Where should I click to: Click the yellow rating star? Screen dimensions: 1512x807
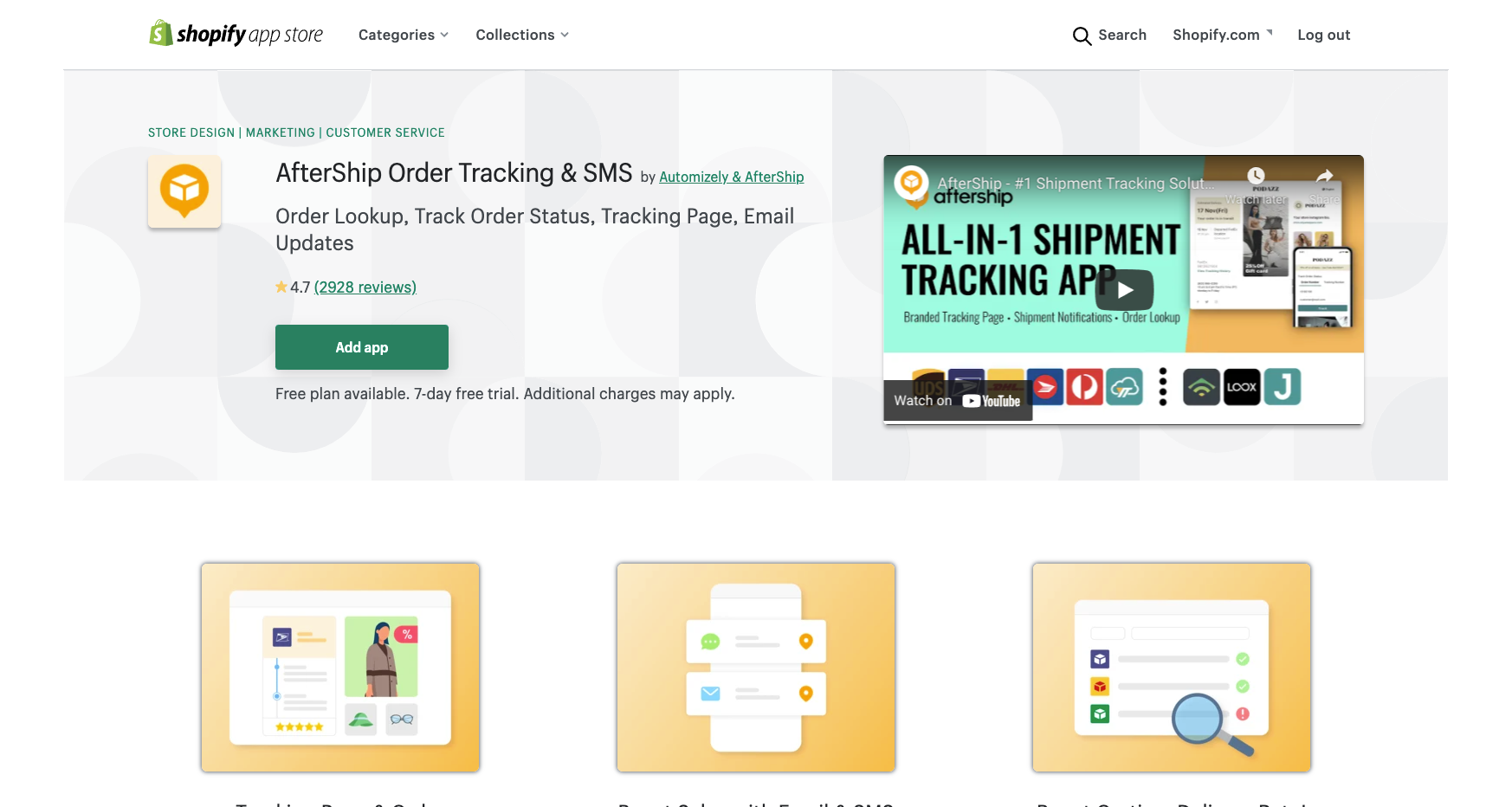(281, 287)
